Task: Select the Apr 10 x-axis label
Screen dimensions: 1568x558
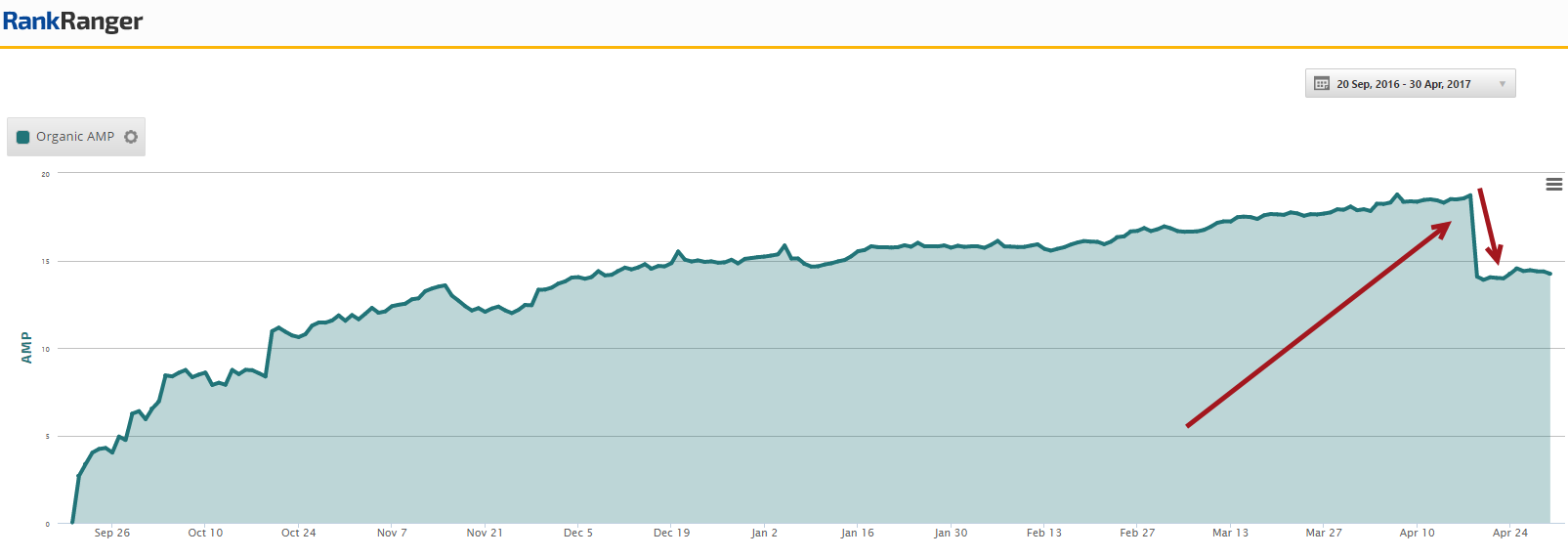Action: (1417, 533)
